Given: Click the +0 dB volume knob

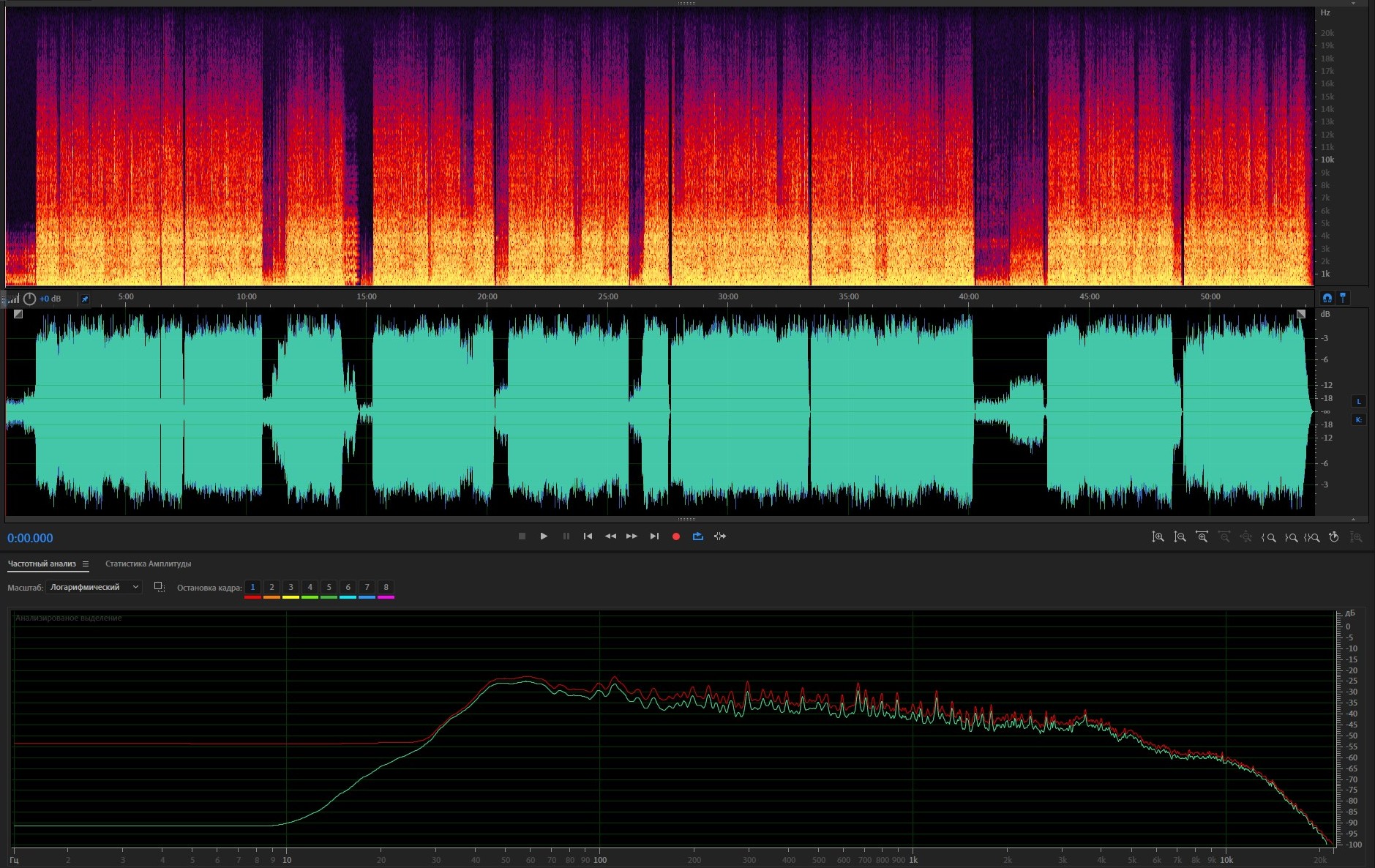Looking at the screenshot, I should tap(30, 299).
